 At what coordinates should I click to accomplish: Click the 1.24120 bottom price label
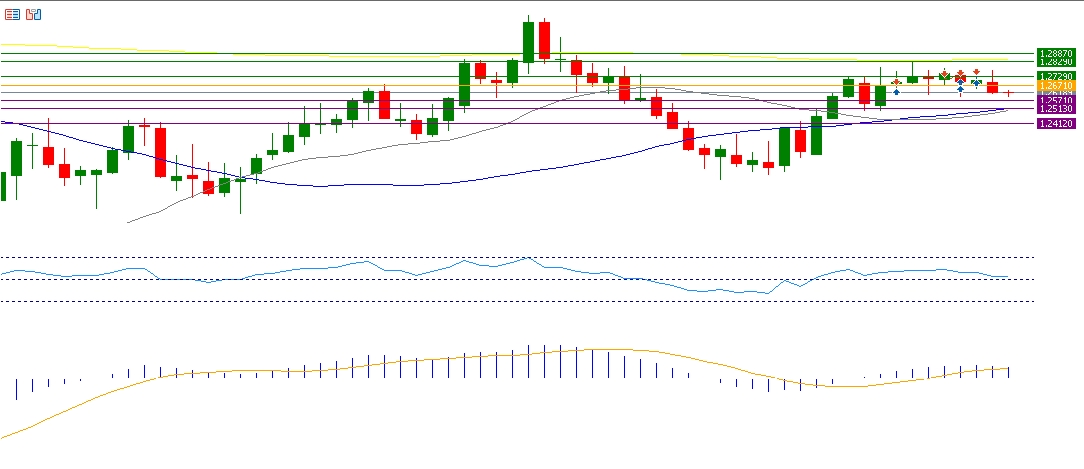coord(1056,124)
